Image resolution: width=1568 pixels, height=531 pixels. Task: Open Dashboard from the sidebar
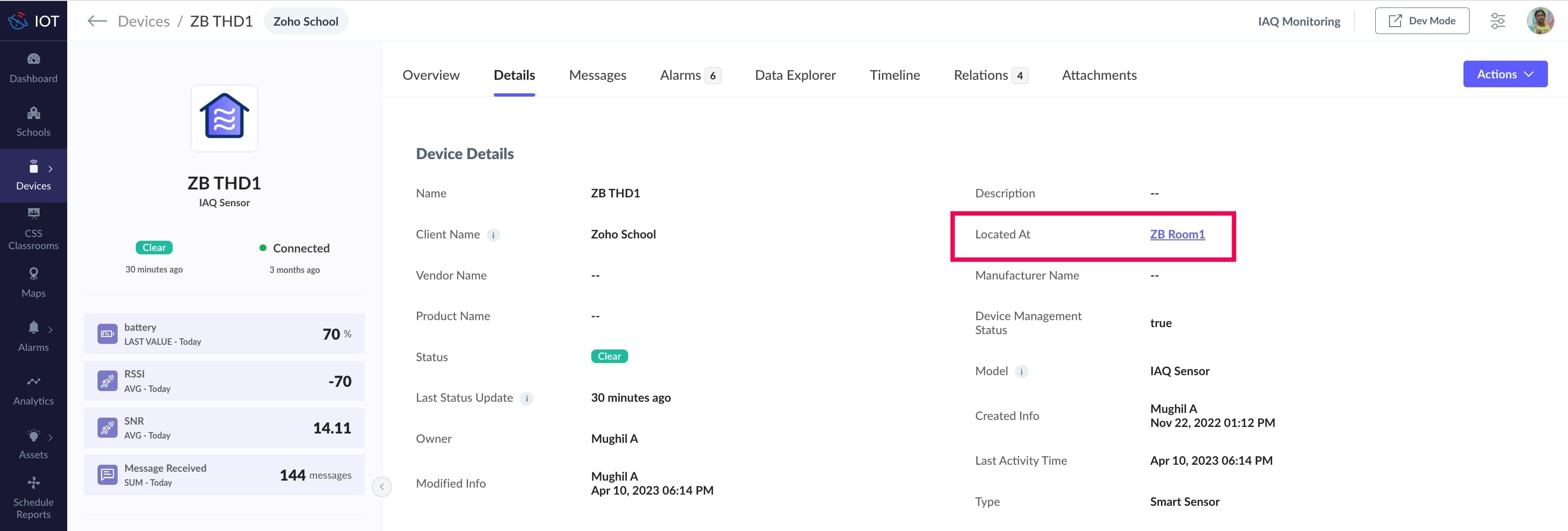coord(34,68)
